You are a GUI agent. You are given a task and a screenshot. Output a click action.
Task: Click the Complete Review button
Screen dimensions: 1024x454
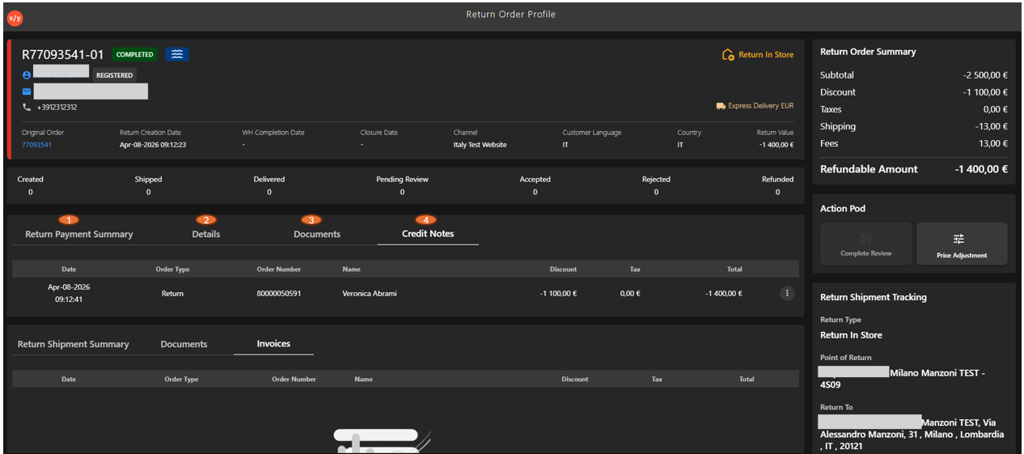point(866,244)
